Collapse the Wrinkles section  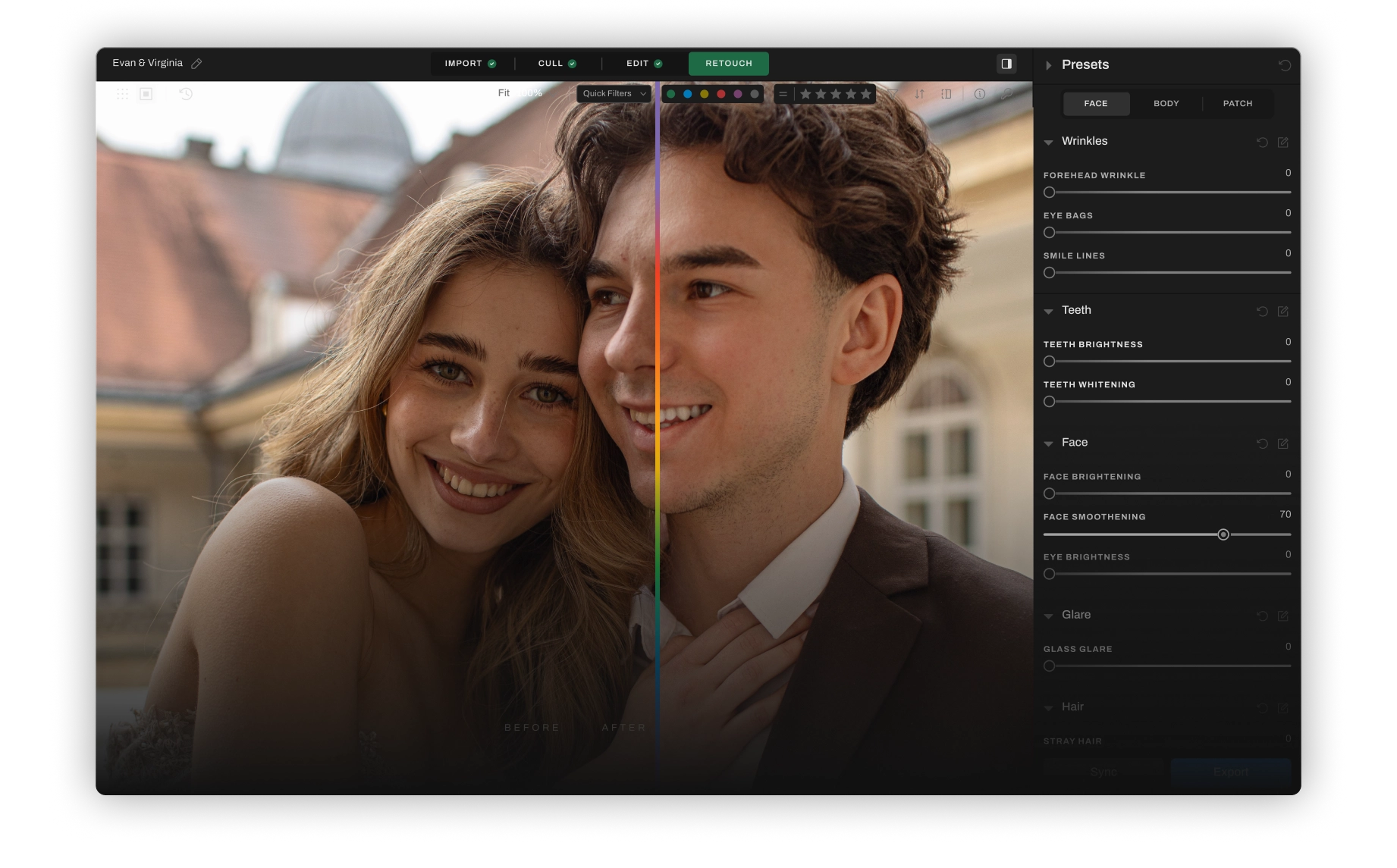click(1049, 142)
